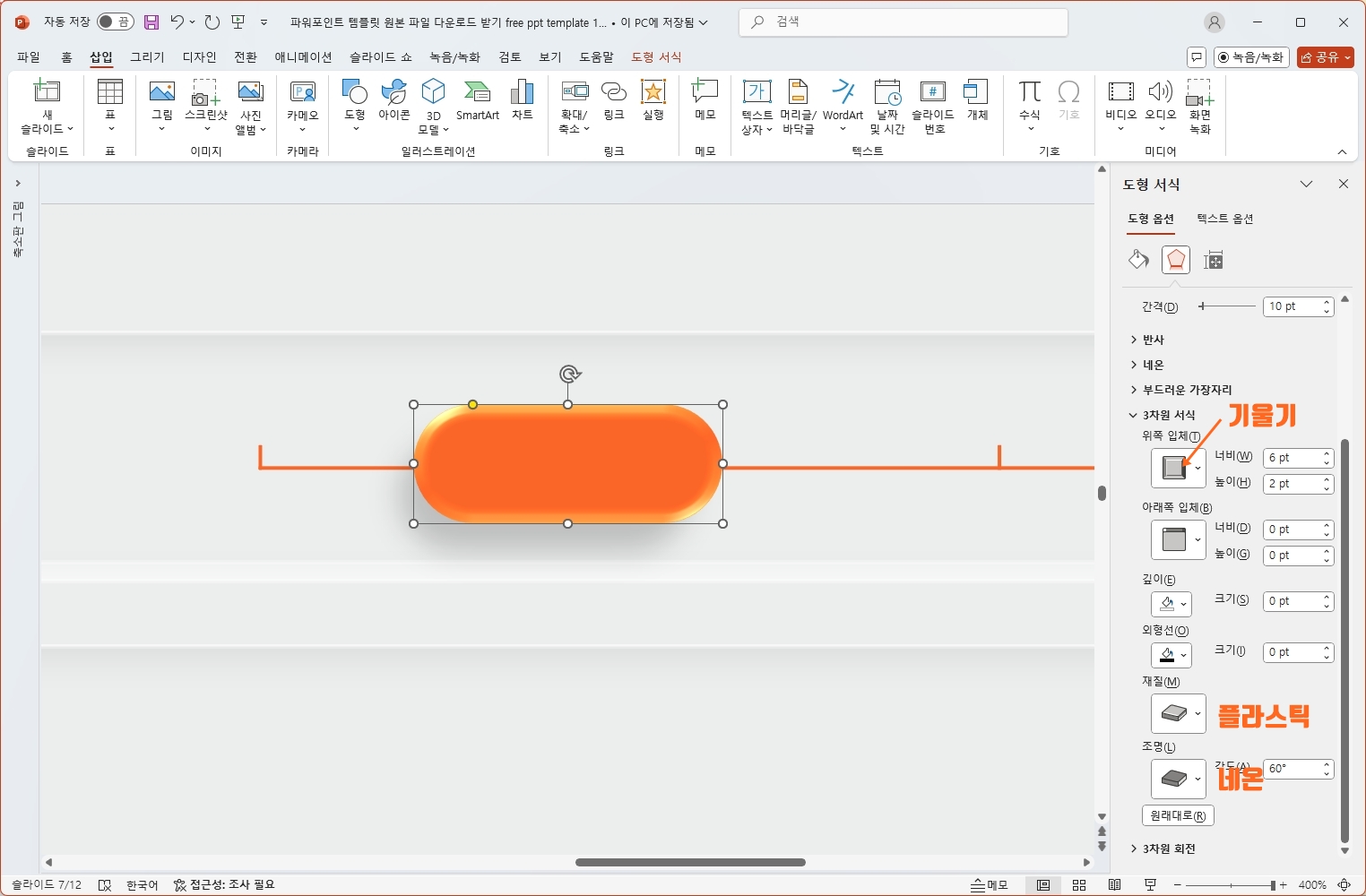Open the 사진 앨범 photo album tool

(x=251, y=106)
